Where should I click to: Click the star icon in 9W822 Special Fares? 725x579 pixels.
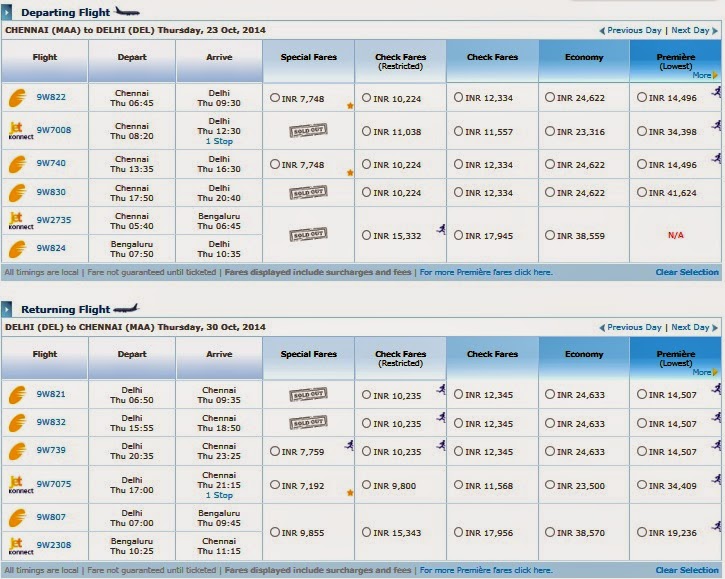tap(350, 106)
